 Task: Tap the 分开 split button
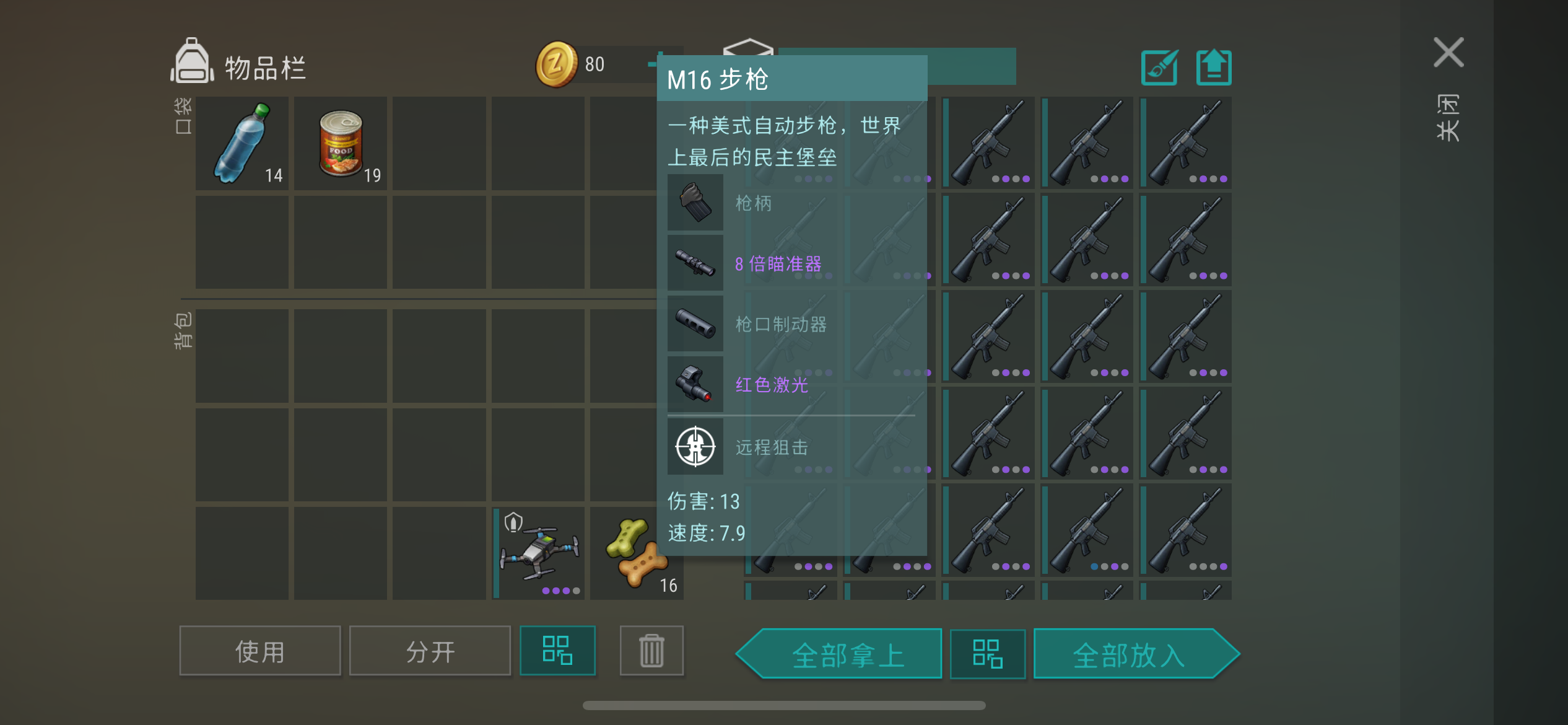tap(430, 651)
